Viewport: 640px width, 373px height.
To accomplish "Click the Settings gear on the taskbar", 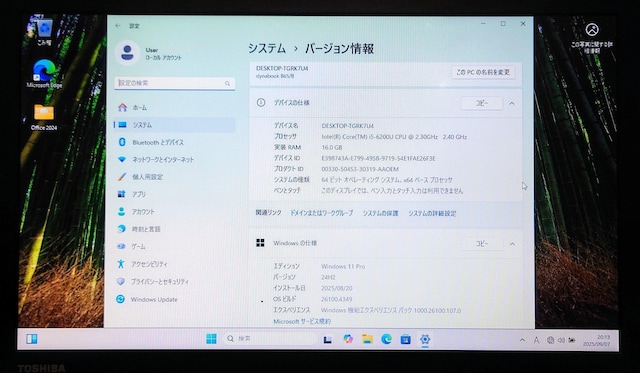I will click(x=425, y=339).
